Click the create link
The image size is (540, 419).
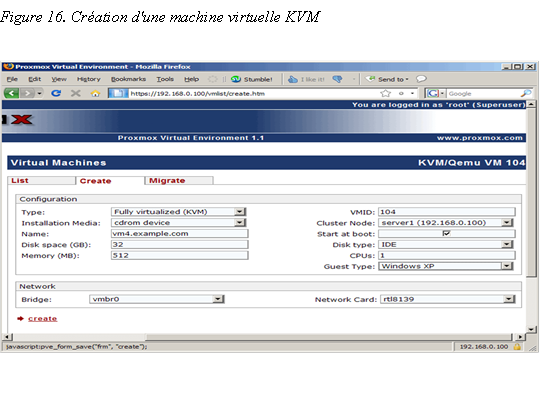(42, 318)
